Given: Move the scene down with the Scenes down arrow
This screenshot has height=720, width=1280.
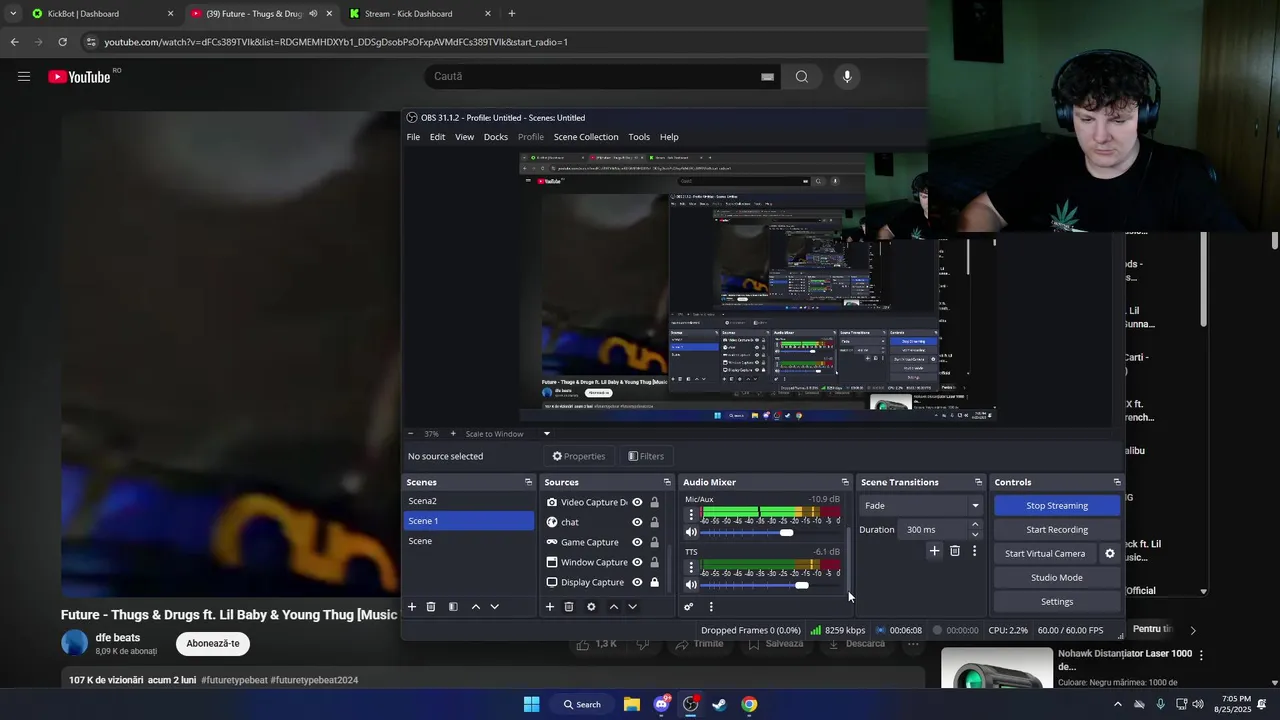Looking at the screenshot, I should click(494, 607).
